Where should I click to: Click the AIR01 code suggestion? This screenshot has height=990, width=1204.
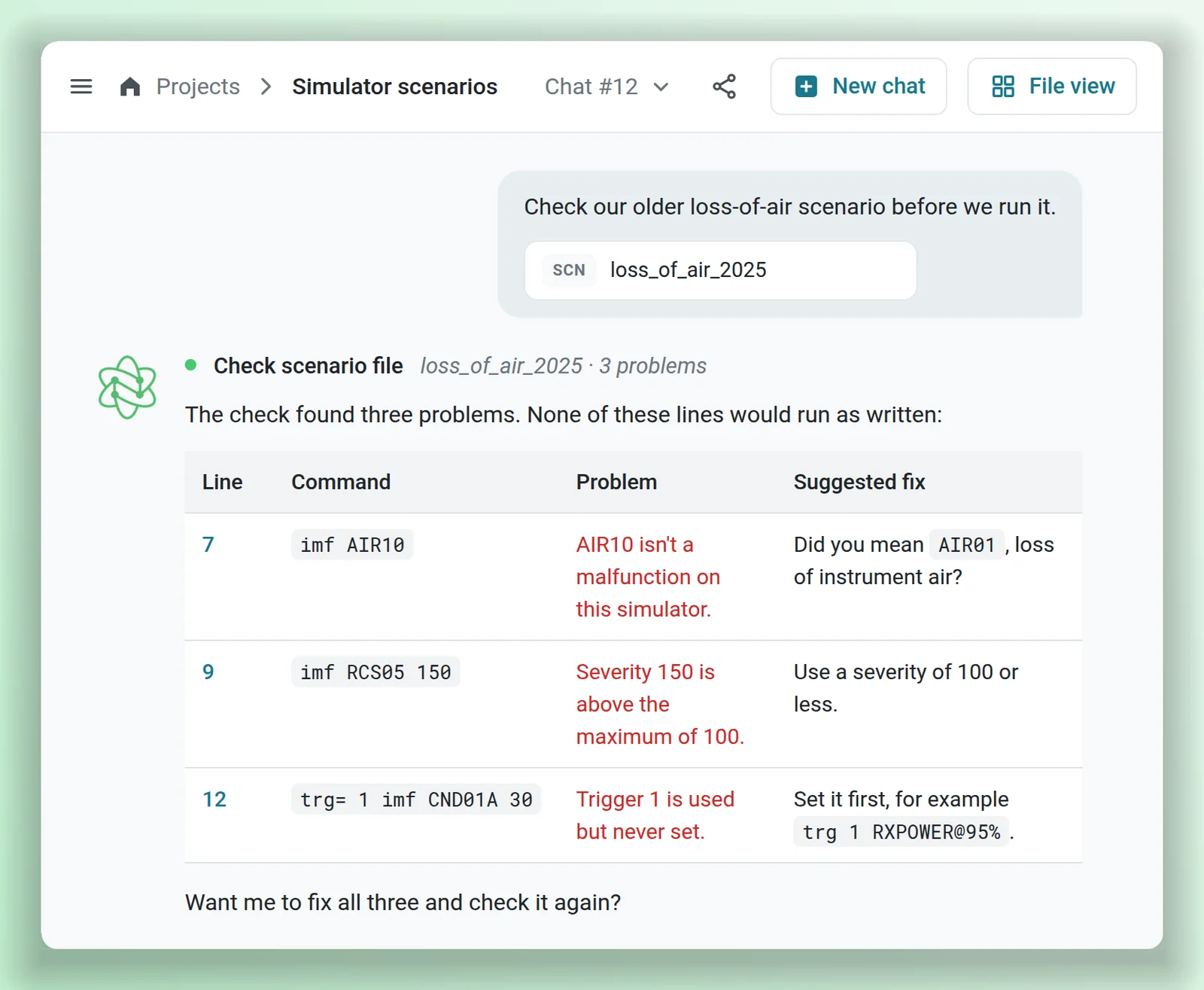pos(966,544)
